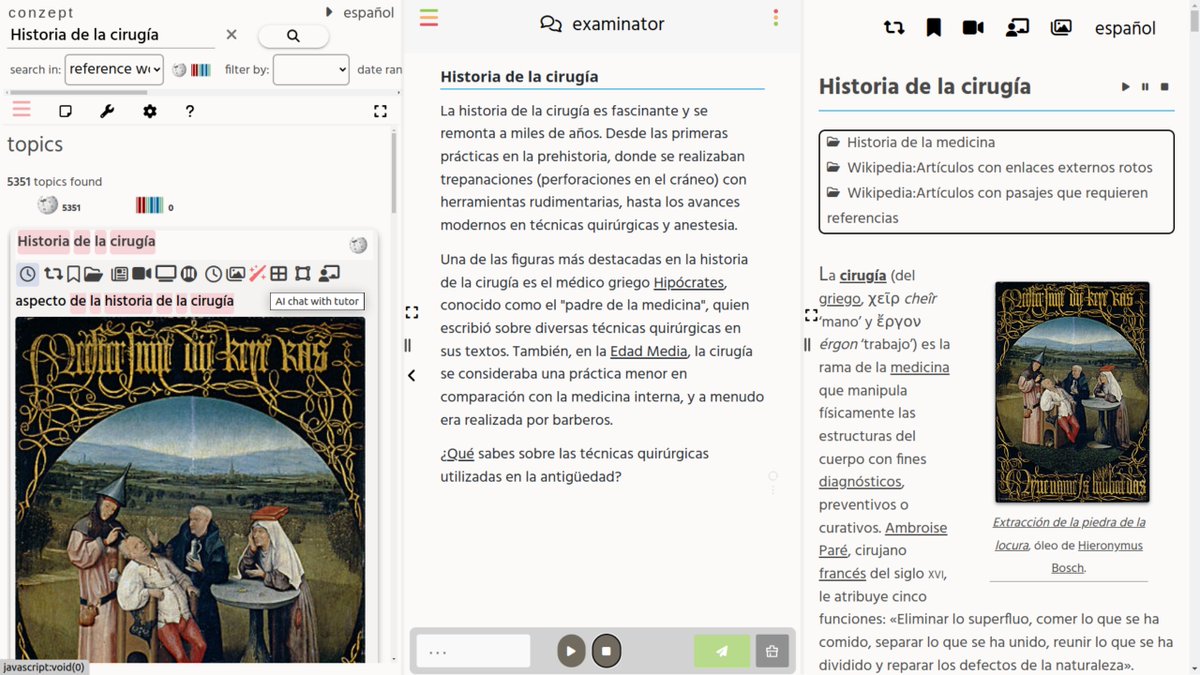Open the 'search in' reference works dropdown
The width and height of the screenshot is (1200, 675).
point(114,69)
